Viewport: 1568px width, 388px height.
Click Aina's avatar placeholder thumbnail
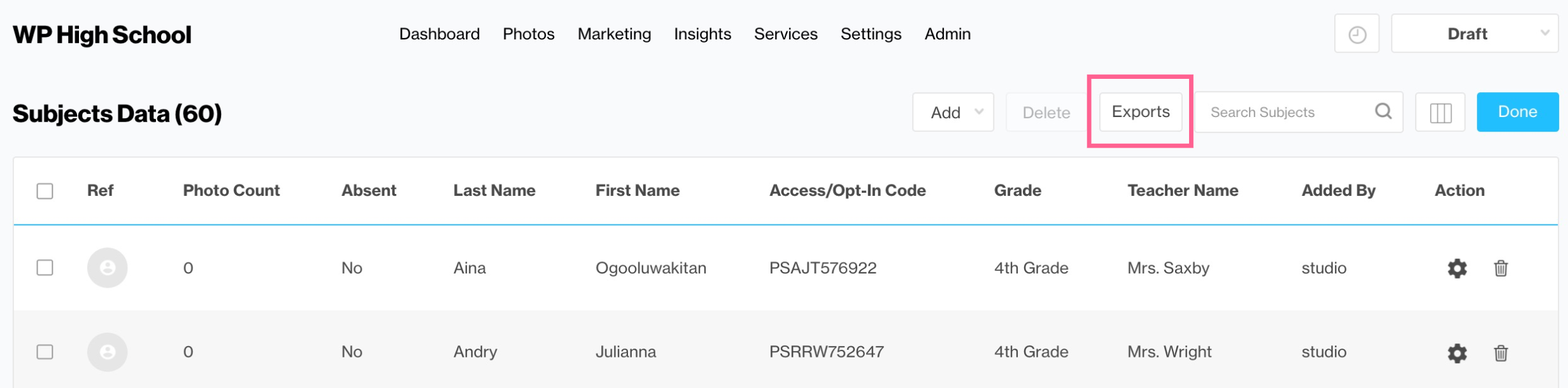click(x=107, y=268)
